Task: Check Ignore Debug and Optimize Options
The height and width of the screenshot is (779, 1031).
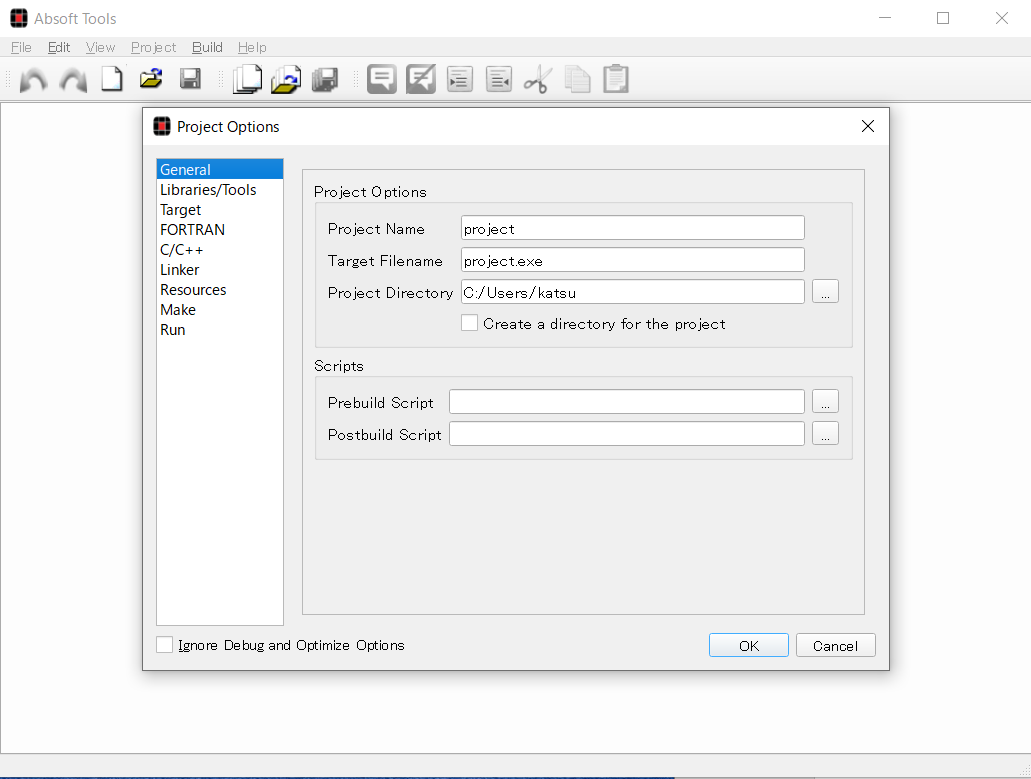Action: pos(164,644)
